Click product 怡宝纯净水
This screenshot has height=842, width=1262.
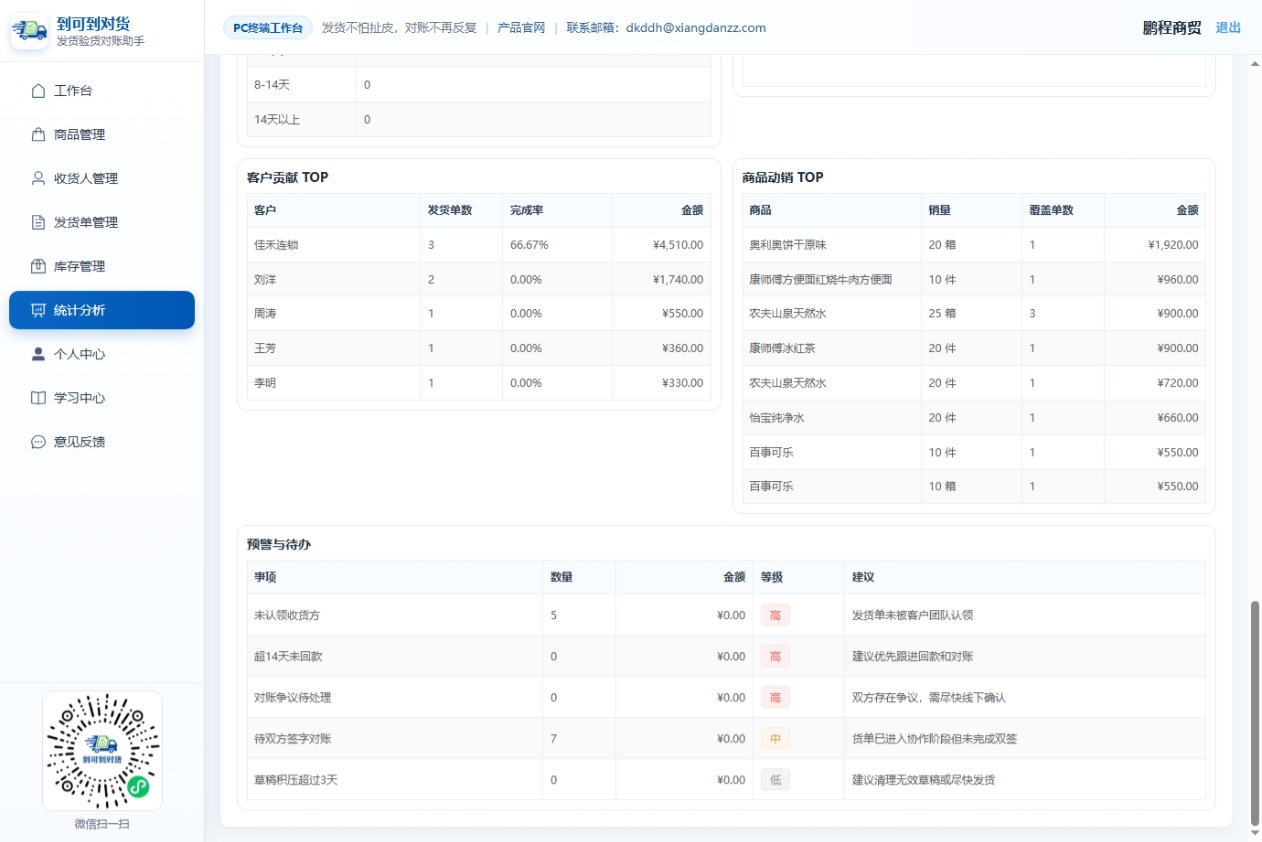pyautogui.click(x=777, y=418)
